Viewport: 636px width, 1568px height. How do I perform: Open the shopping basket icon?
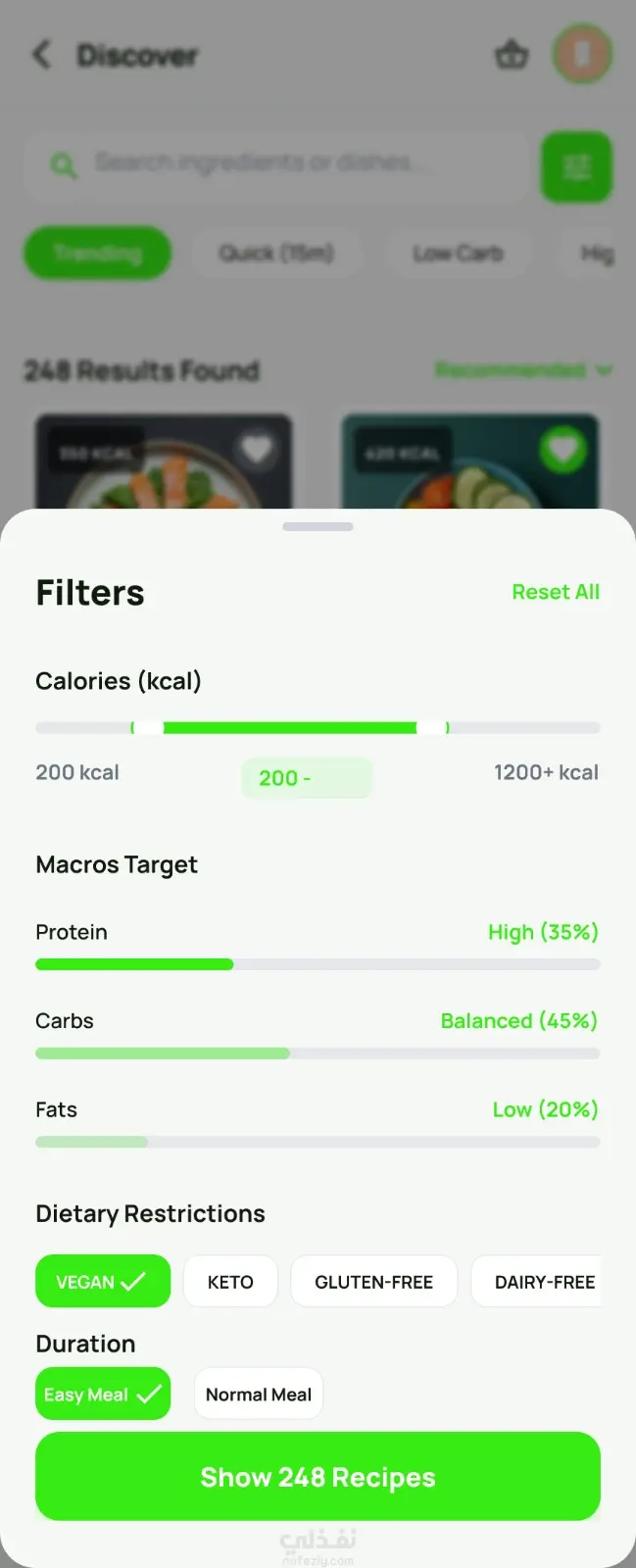[511, 55]
